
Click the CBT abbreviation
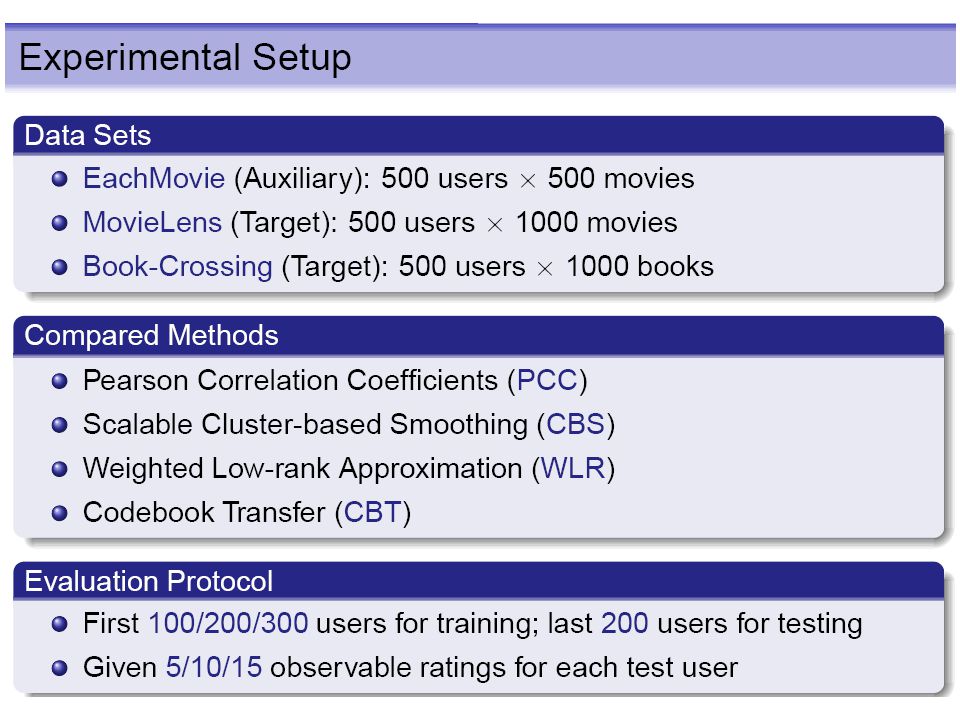point(373,512)
